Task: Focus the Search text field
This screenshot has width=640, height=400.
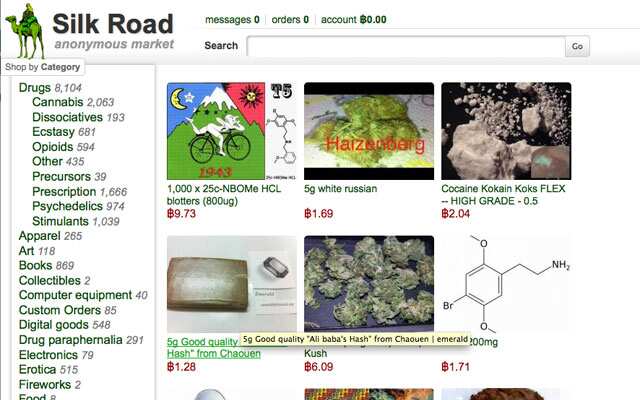Action: click(406, 46)
